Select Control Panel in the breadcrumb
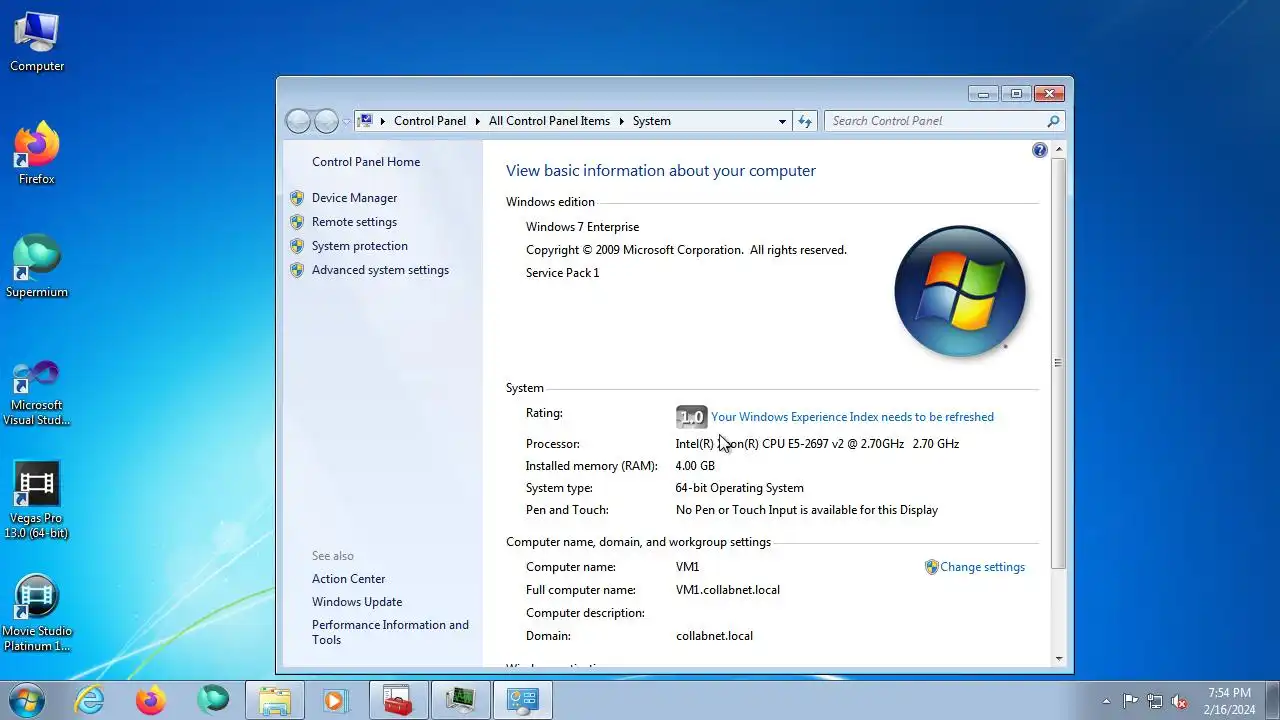Screen dimensions: 1280x720 430,121
